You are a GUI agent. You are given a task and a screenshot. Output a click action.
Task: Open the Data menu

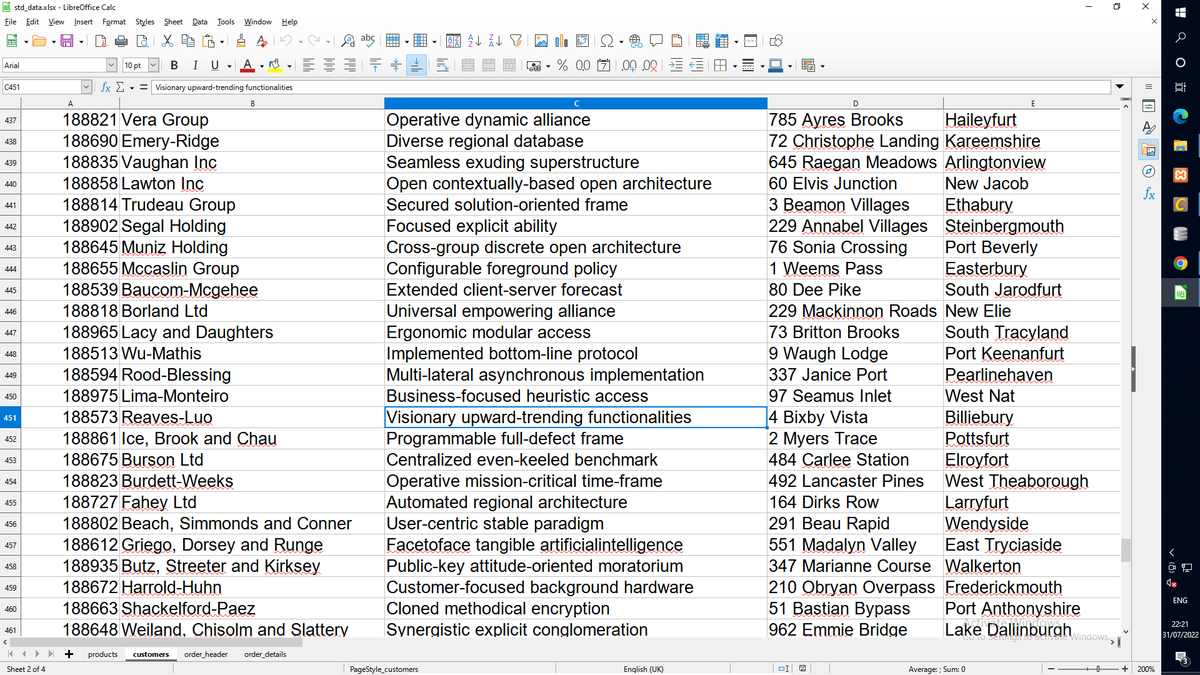[200, 22]
